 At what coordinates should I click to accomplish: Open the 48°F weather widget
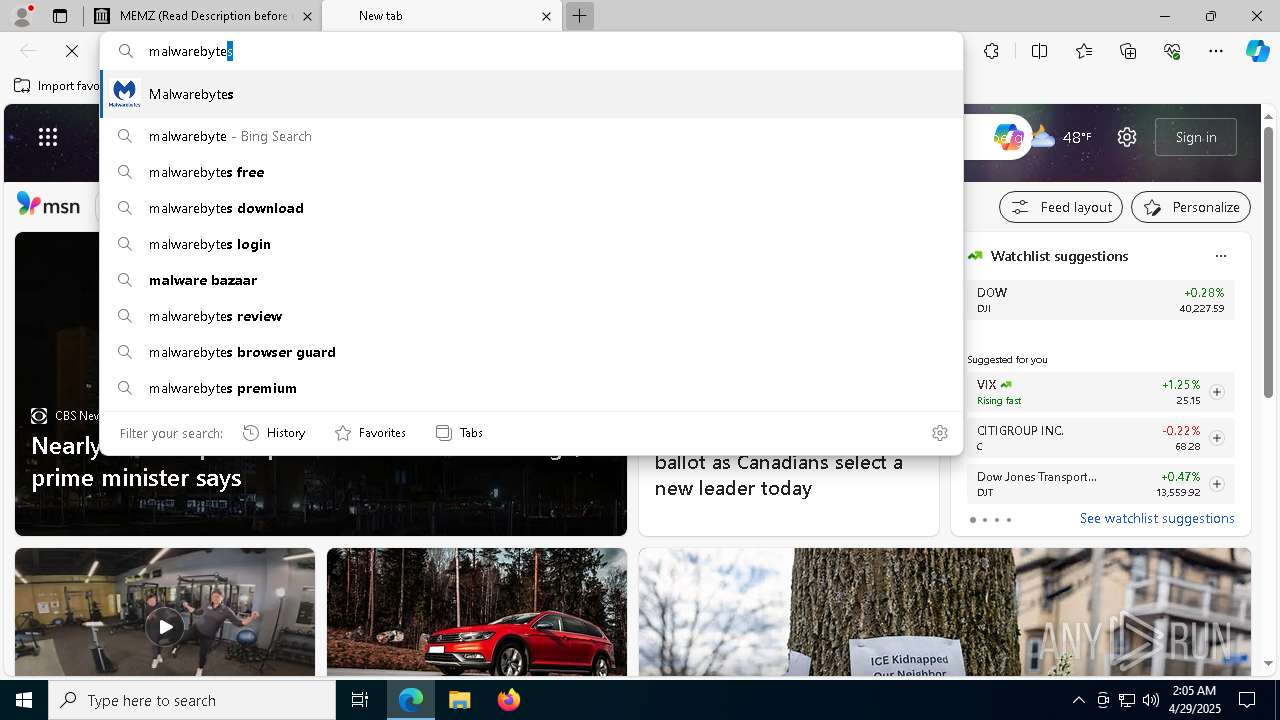(1062, 137)
